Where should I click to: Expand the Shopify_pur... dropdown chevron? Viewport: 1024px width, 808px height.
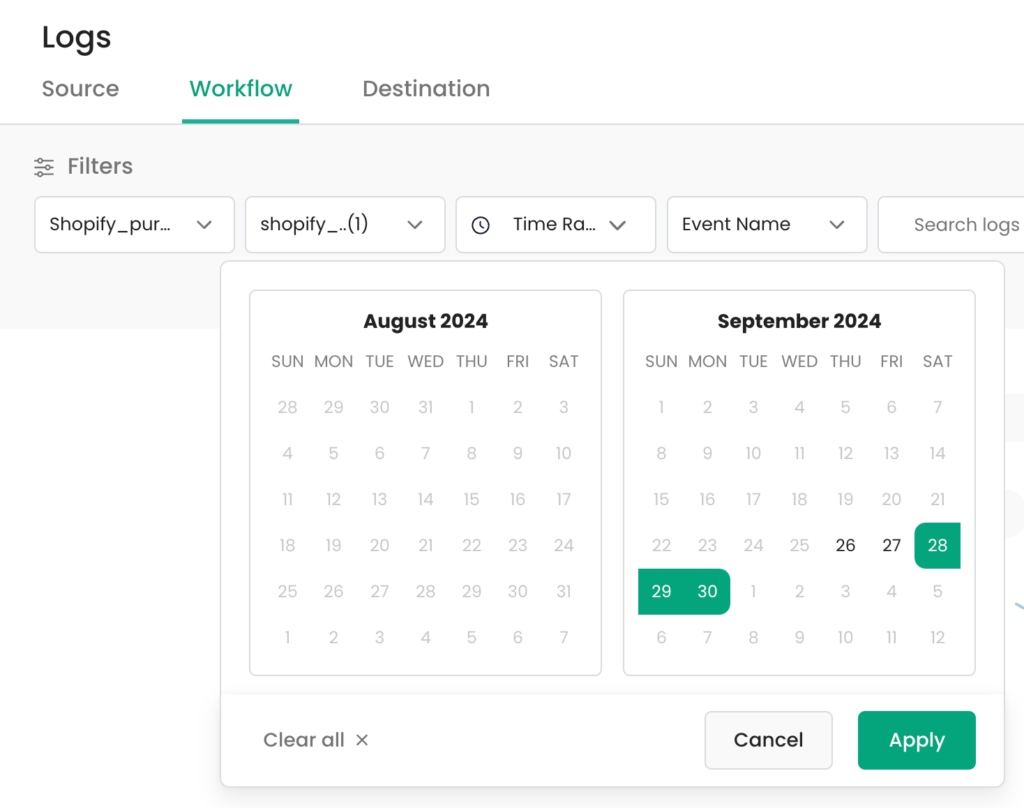[x=204, y=225]
